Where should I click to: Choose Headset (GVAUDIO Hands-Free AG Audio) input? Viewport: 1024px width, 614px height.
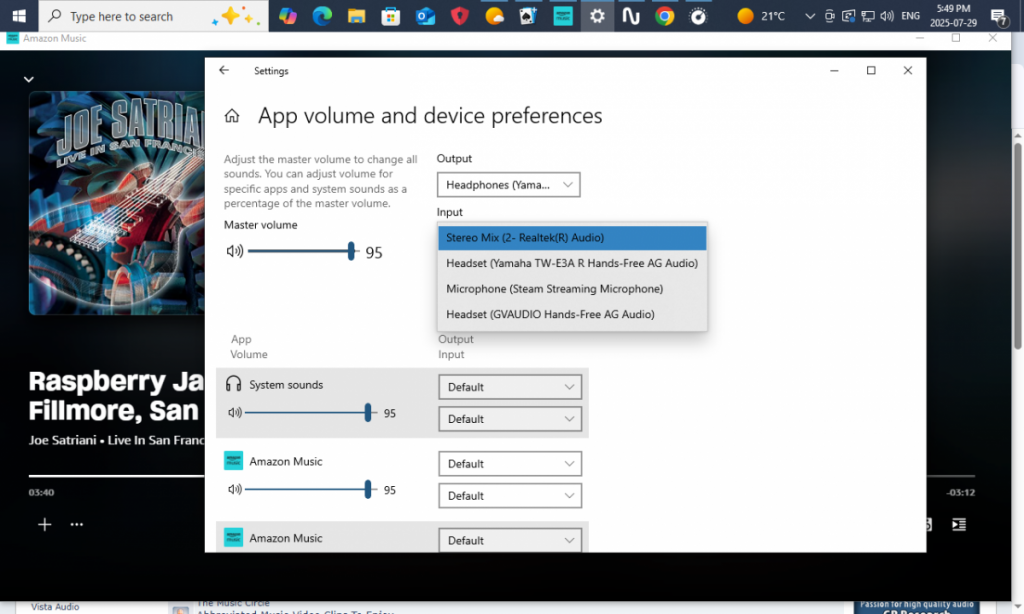point(572,314)
